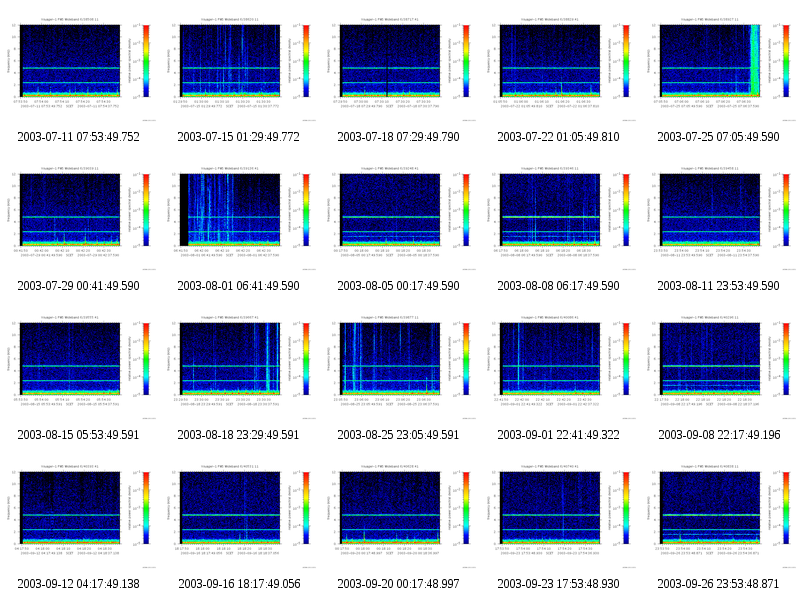Open the 2003-08-08 06:17:49.590 spectrogram thumbnail
Screen dimensions: 800x596
point(558,217)
